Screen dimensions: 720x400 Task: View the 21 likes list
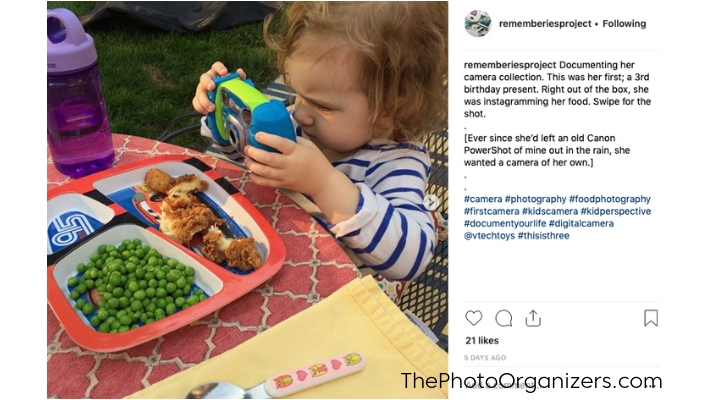pyautogui.click(x=482, y=340)
